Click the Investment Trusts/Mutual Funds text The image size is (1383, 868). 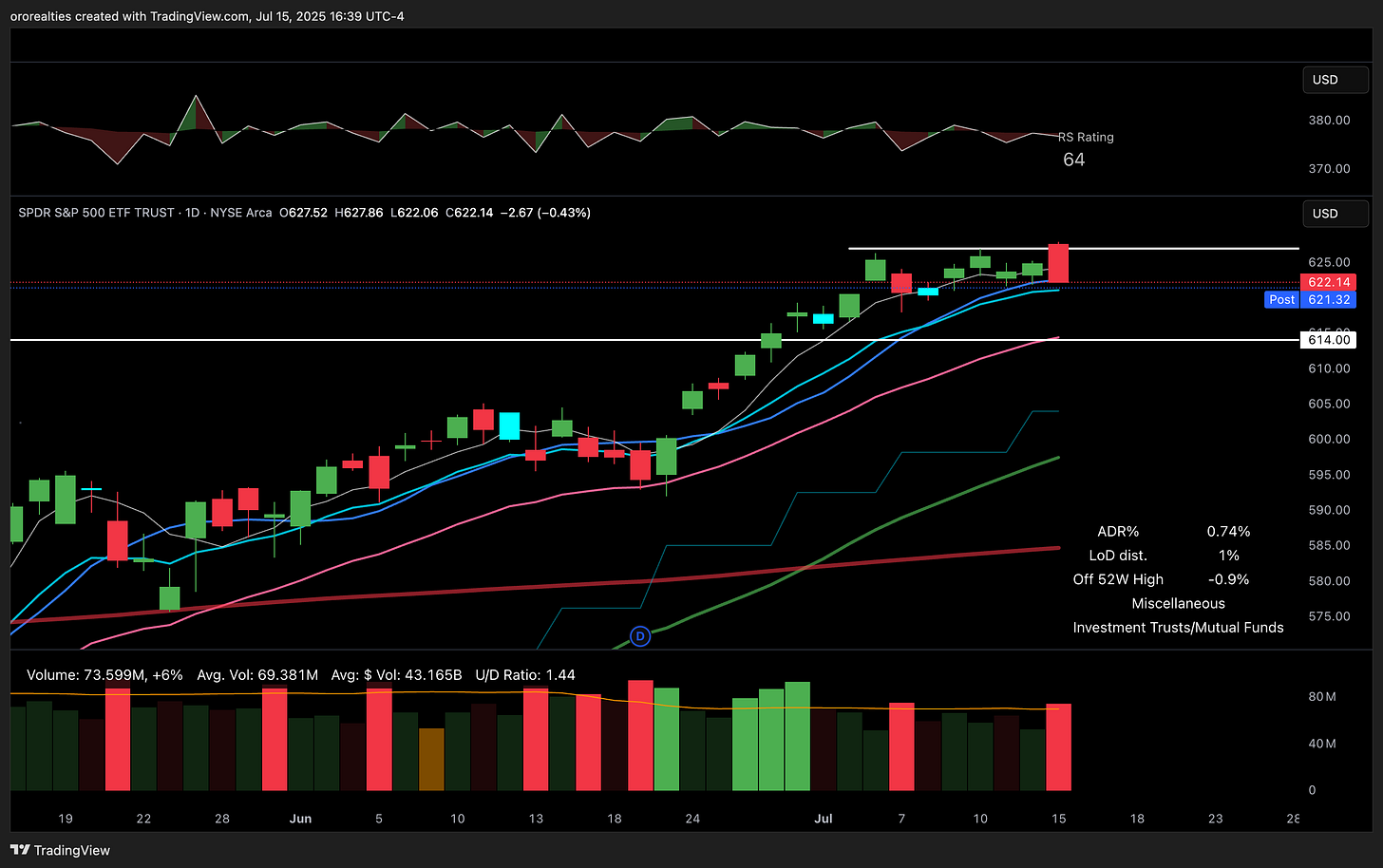(x=1178, y=627)
